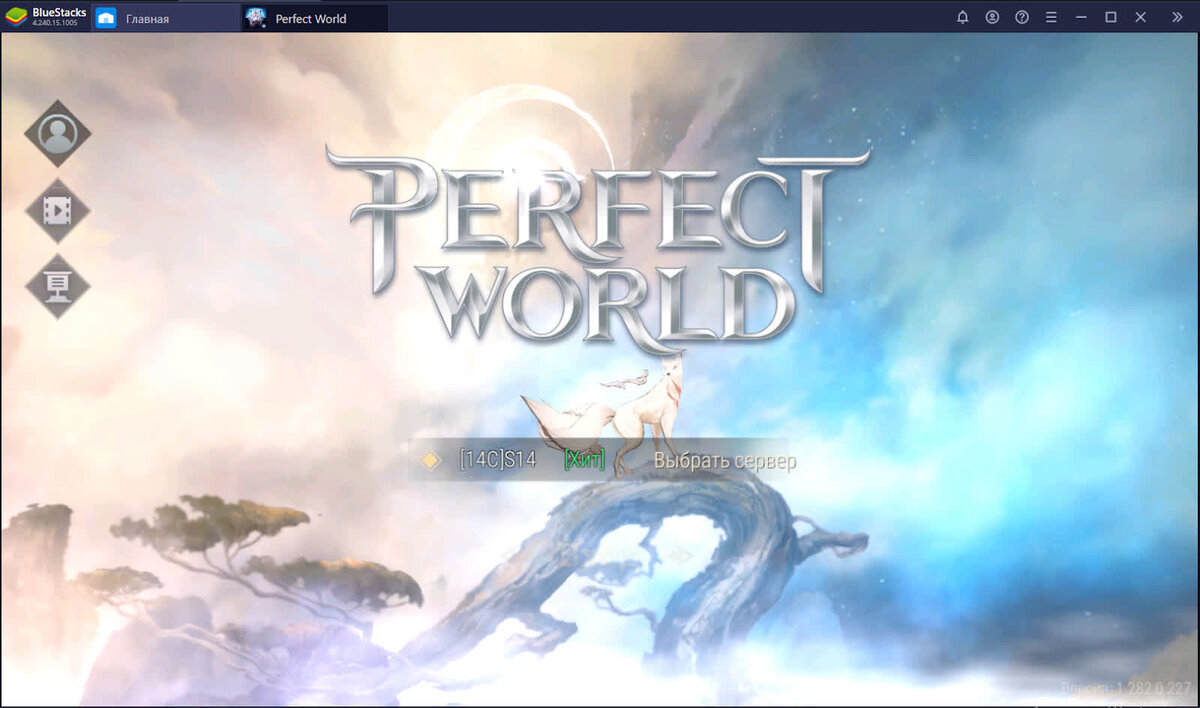This screenshot has width=1200, height=708.
Task: Switch to the Perfect World tab
Action: [315, 18]
